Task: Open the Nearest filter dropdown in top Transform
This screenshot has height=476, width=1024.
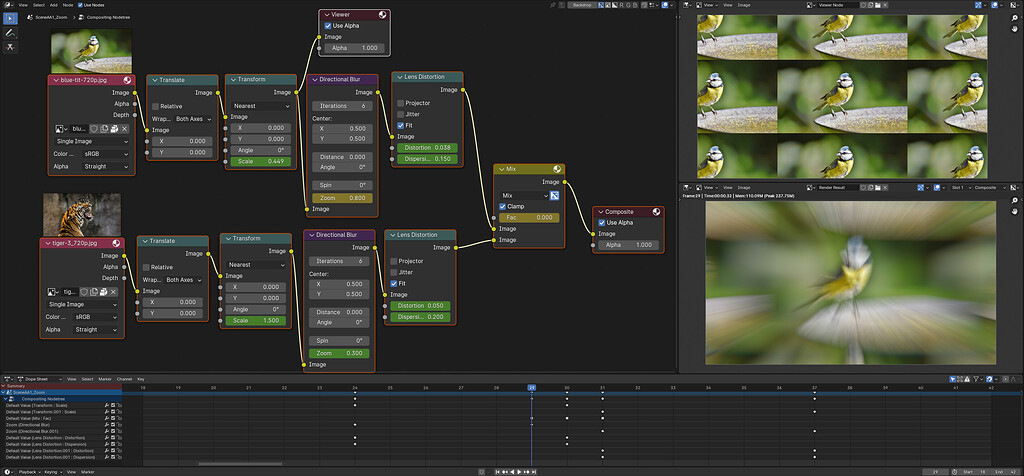Action: [259, 106]
